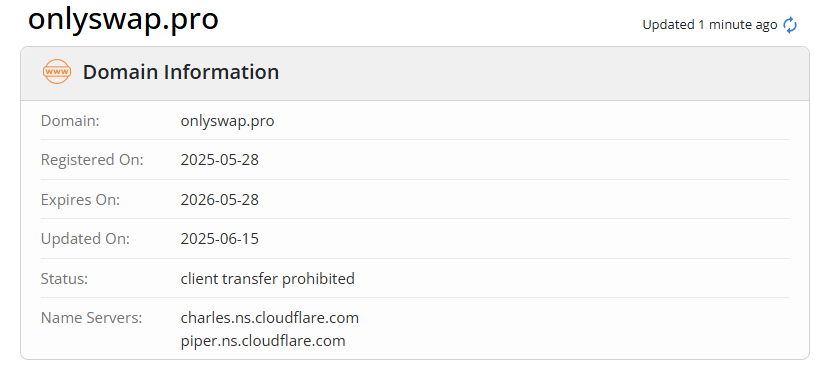Click the Expires On date 2026-05-28
Viewport: 816px width, 373px height.
coord(220,199)
